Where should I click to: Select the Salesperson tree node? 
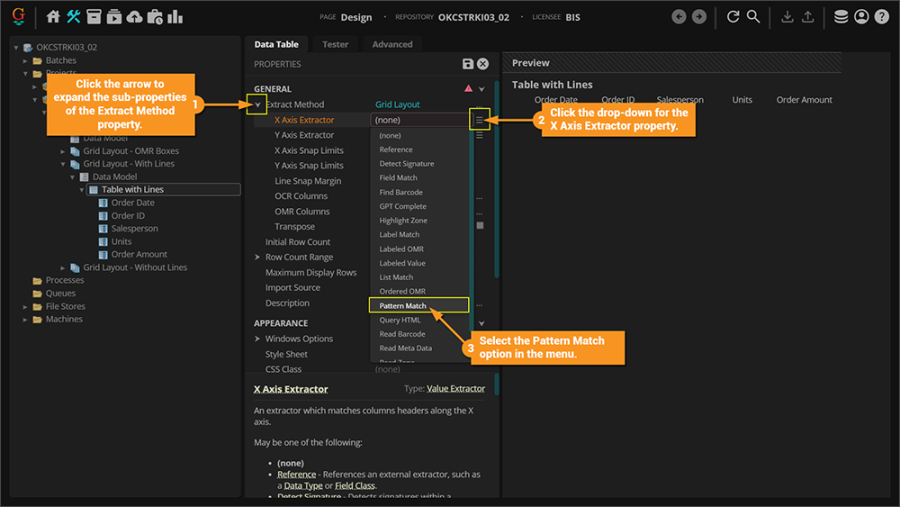(x=134, y=228)
